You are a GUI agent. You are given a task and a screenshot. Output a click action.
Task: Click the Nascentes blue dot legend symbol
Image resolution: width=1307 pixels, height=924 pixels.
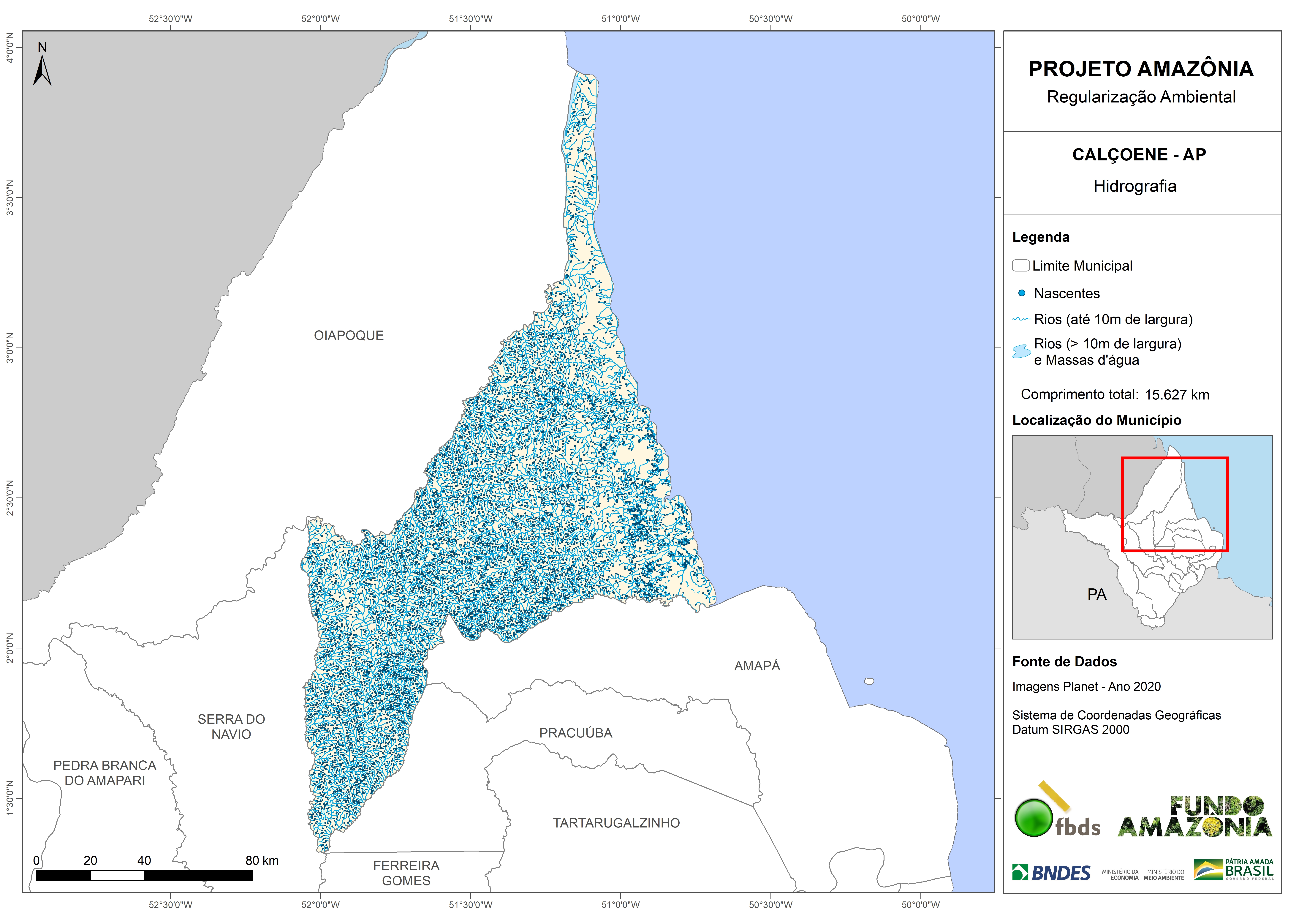[x=1022, y=293]
